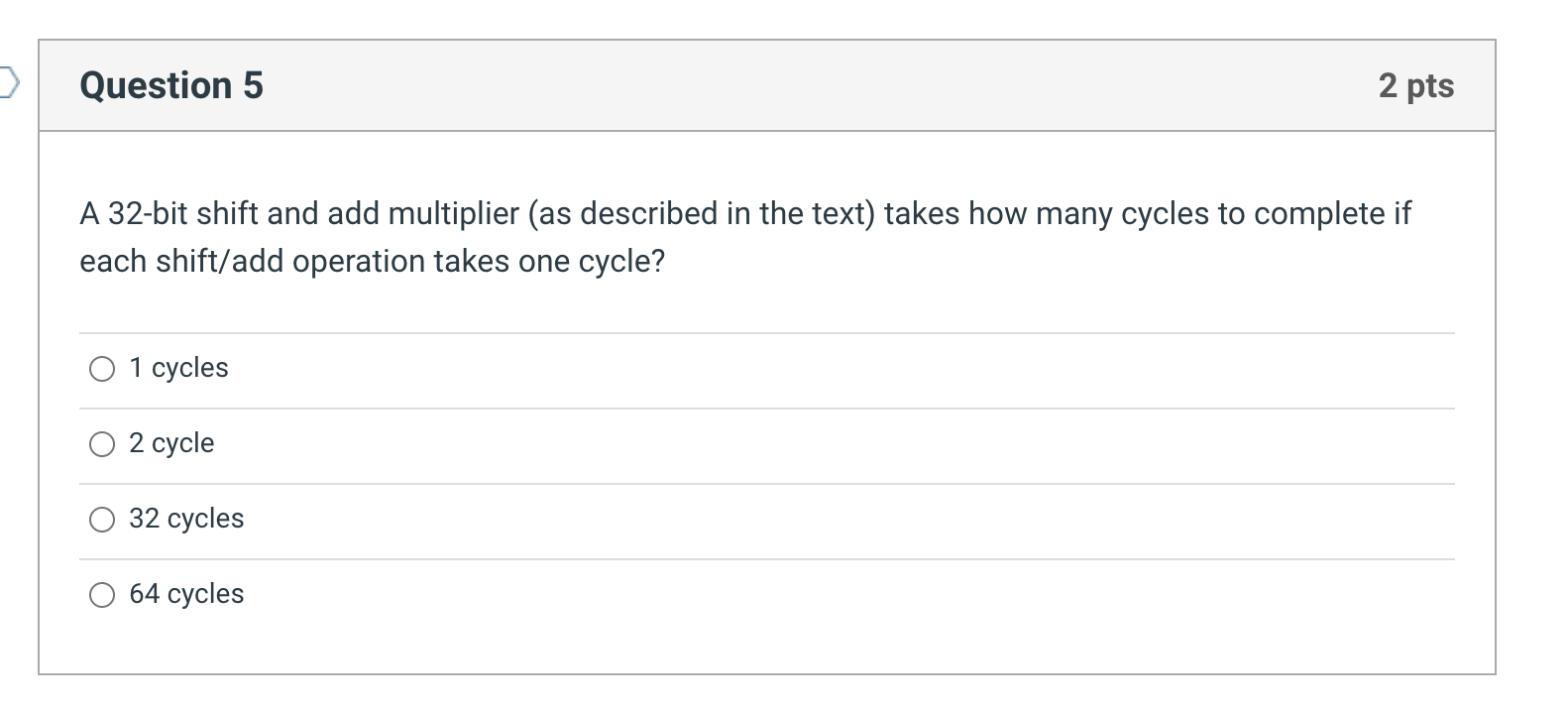This screenshot has width=1568, height=710.
Task: Click the "1 cycles" option label text
Action: (x=178, y=368)
